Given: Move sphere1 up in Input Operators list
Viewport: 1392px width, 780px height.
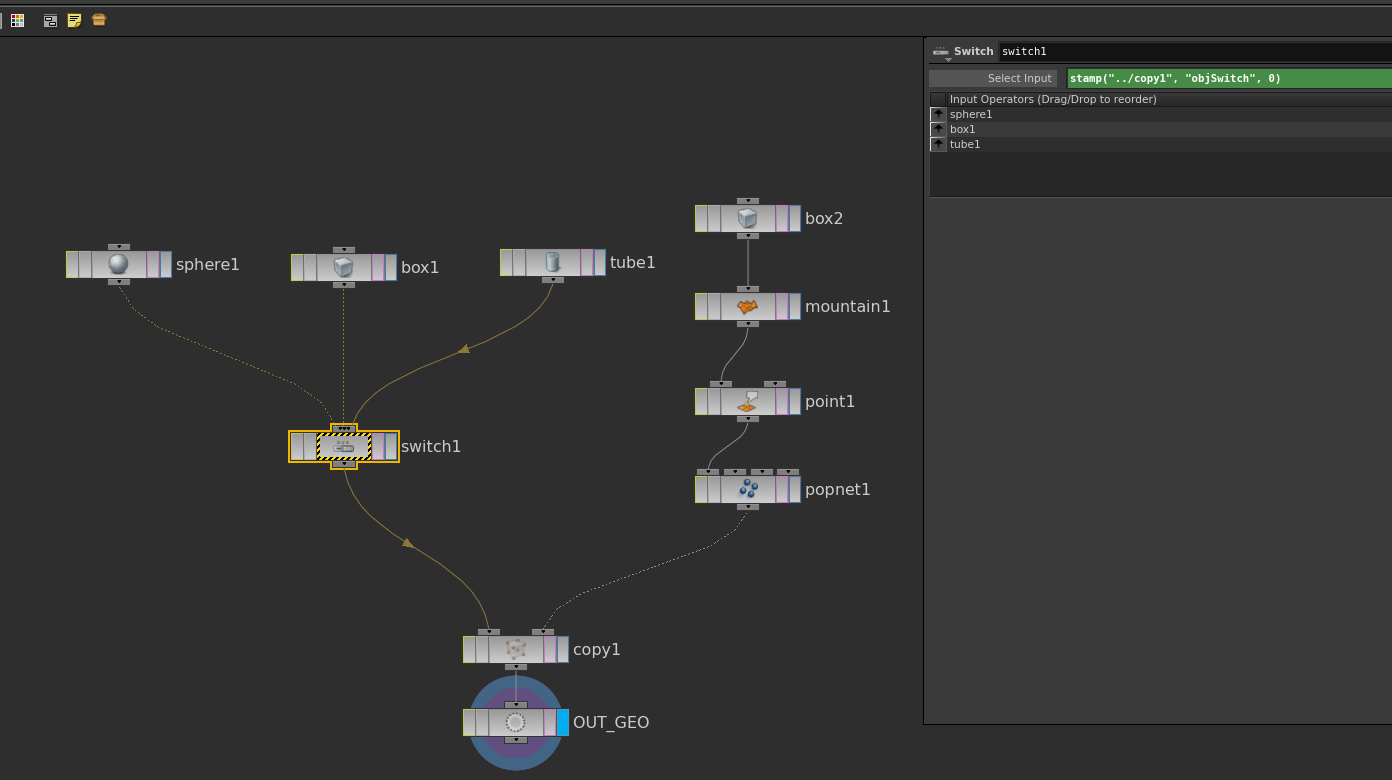Looking at the screenshot, I should tap(938, 114).
